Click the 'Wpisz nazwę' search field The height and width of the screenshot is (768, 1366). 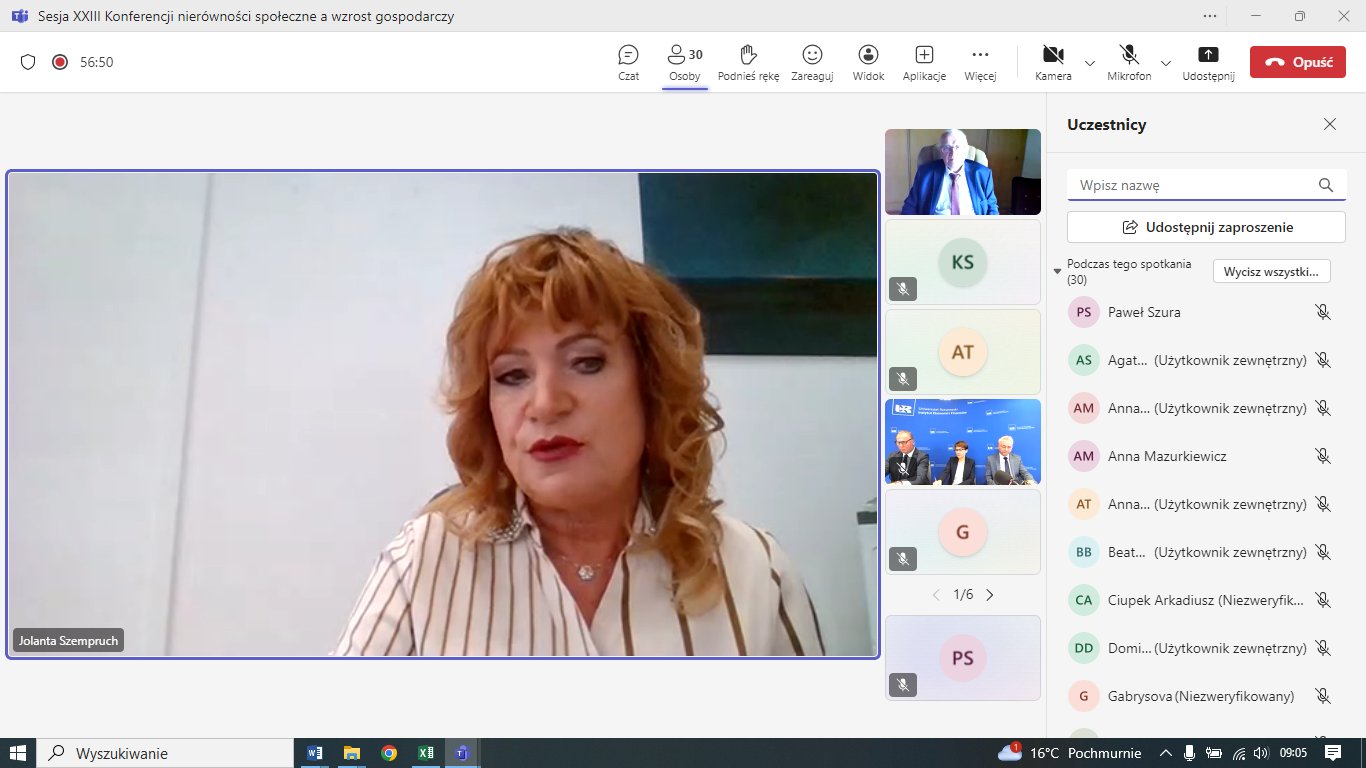[1195, 185]
